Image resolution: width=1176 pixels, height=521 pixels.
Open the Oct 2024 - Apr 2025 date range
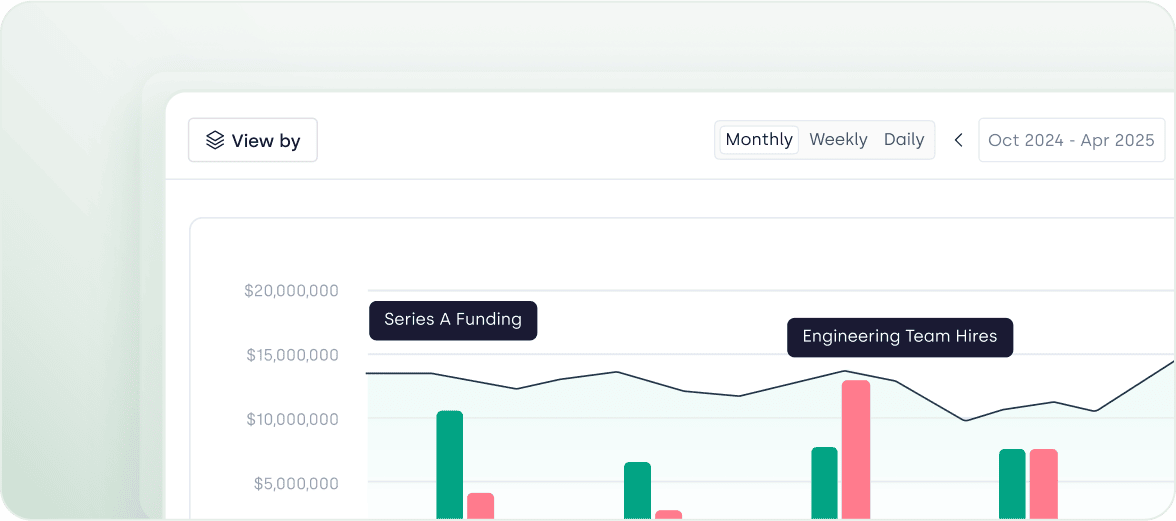pos(1072,140)
